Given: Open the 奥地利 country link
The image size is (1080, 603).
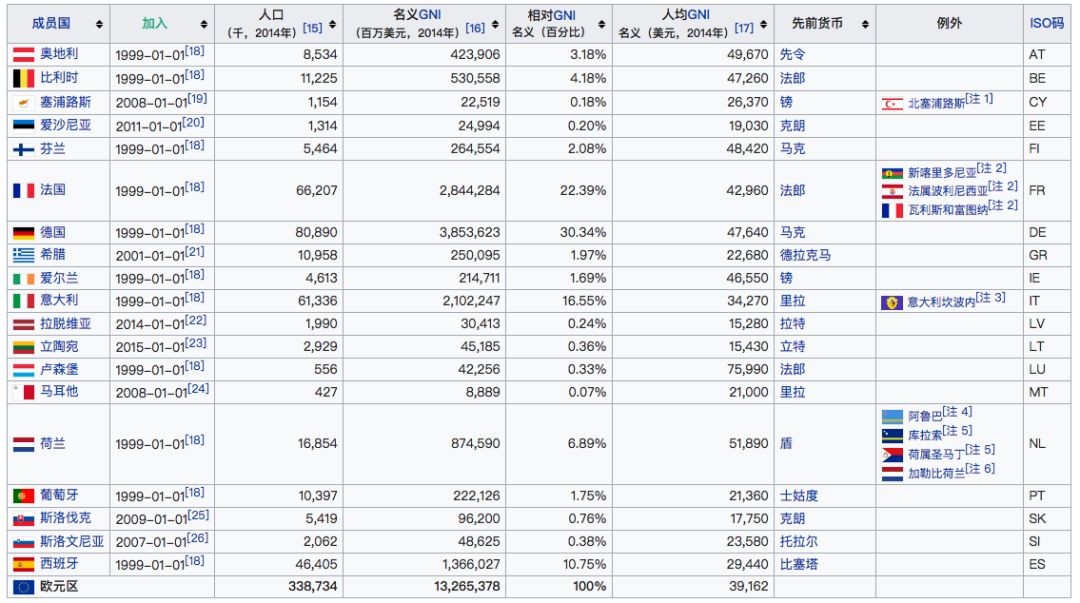Looking at the screenshot, I should [x=59, y=54].
